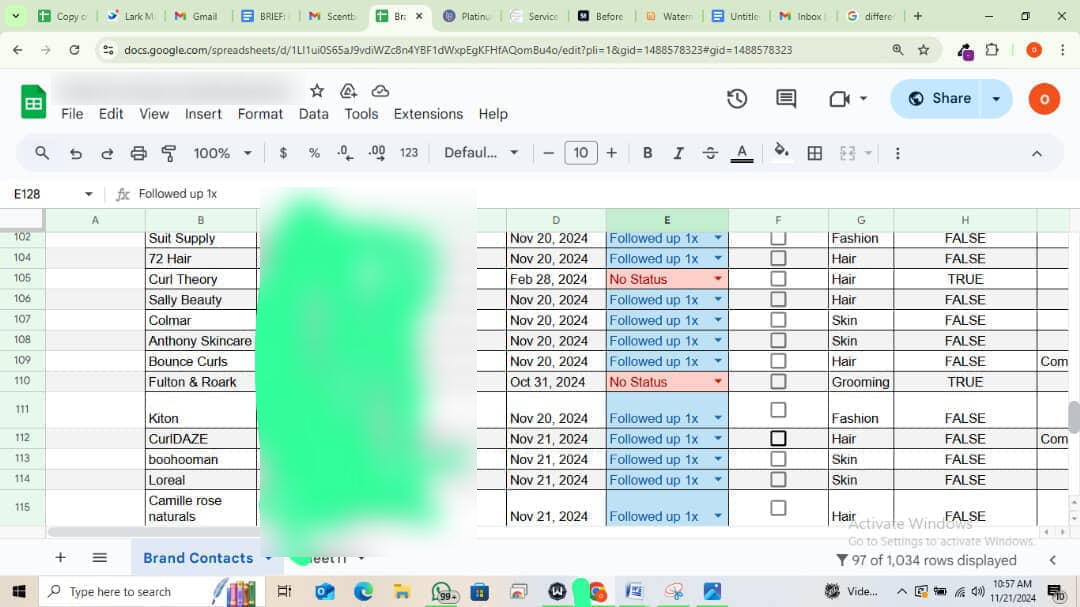This screenshot has width=1080, height=607.
Task: Switch to the Brand Contacts sheet tab
Action: point(198,558)
